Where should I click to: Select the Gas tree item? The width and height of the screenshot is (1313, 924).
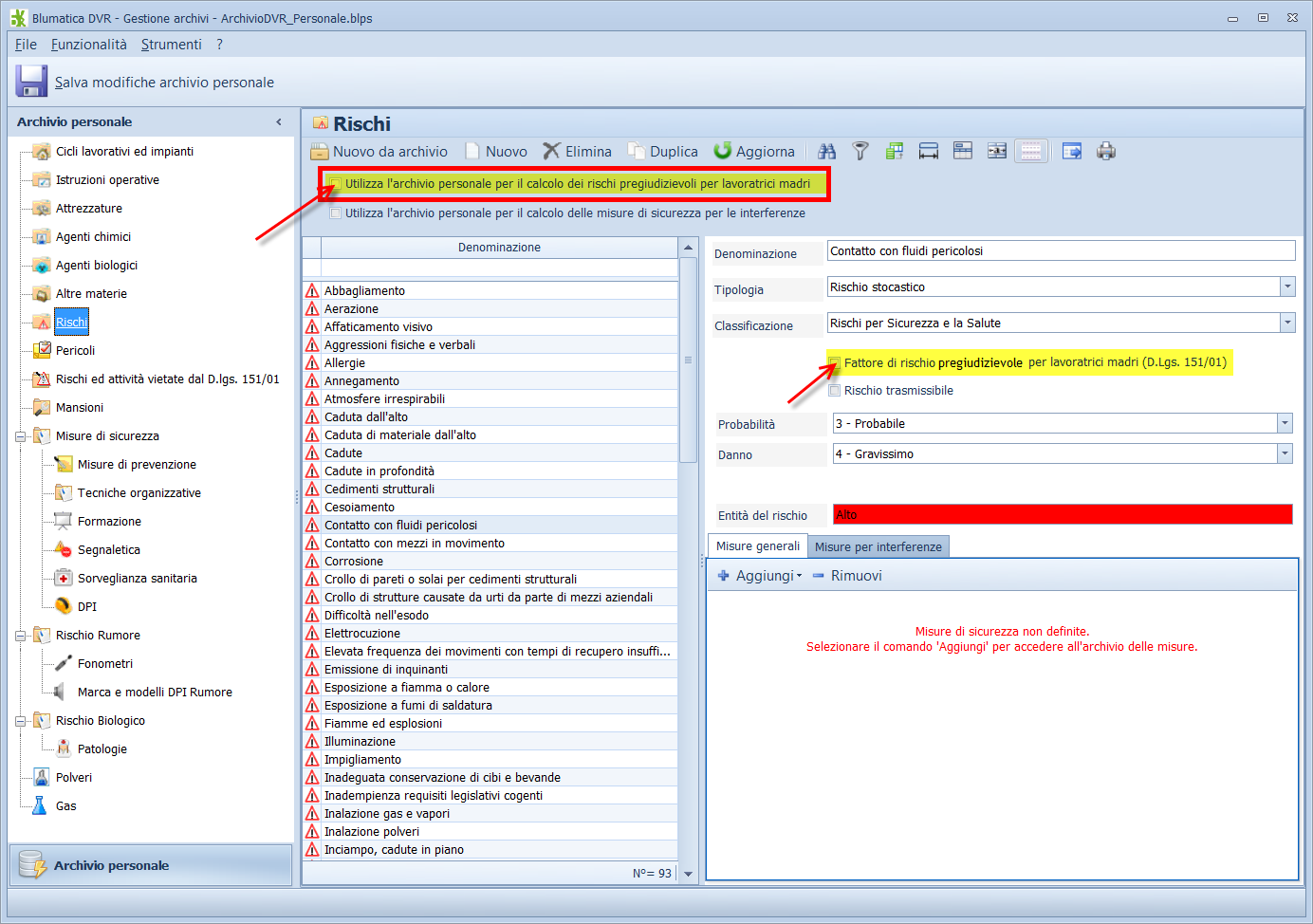pos(66,806)
